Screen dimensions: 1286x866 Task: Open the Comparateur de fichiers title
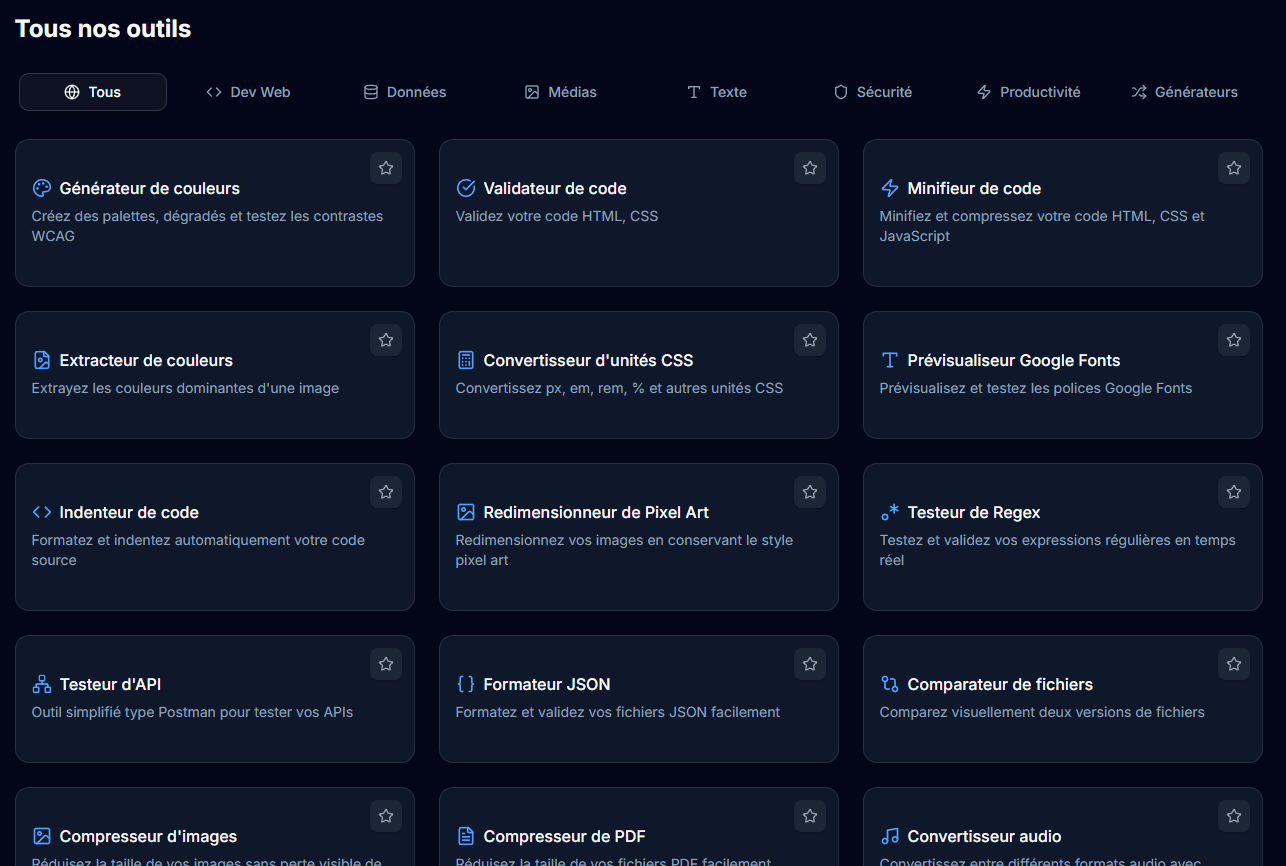[x=1000, y=684]
